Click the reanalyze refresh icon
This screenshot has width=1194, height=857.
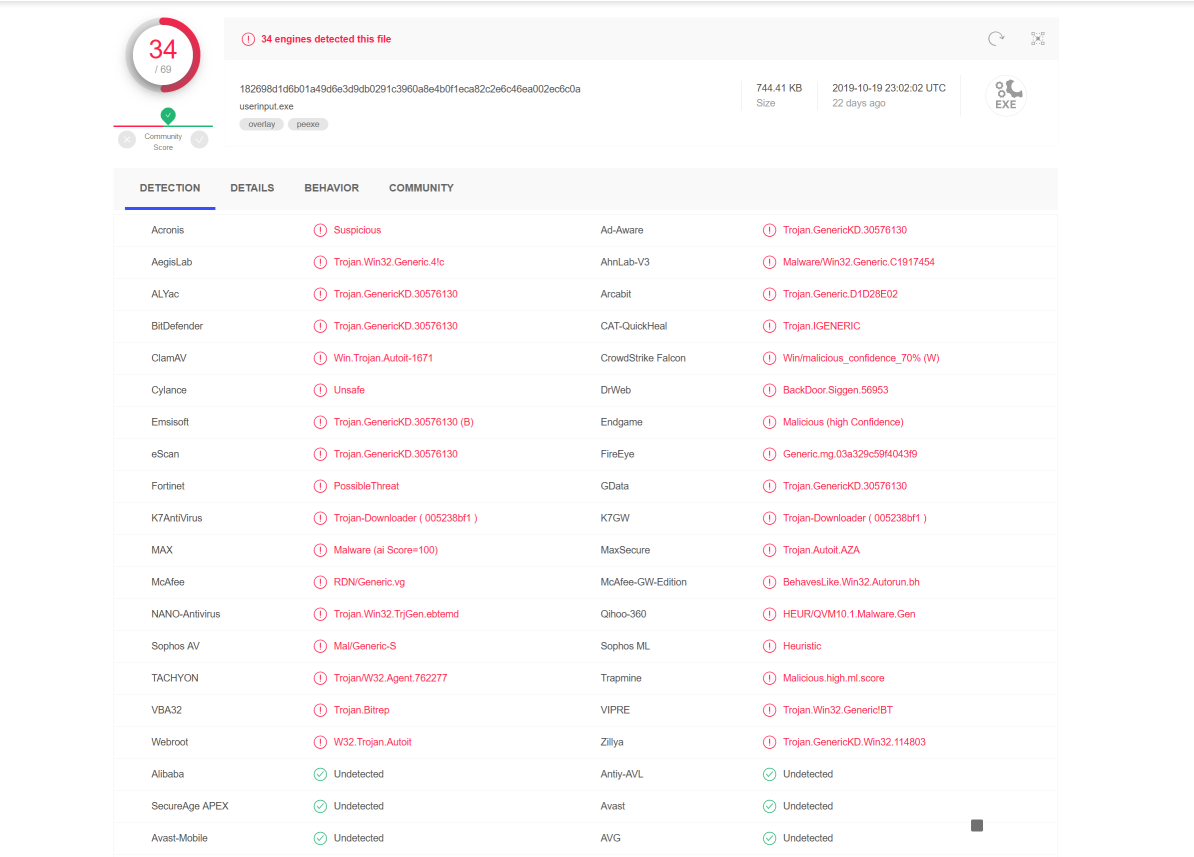click(996, 38)
